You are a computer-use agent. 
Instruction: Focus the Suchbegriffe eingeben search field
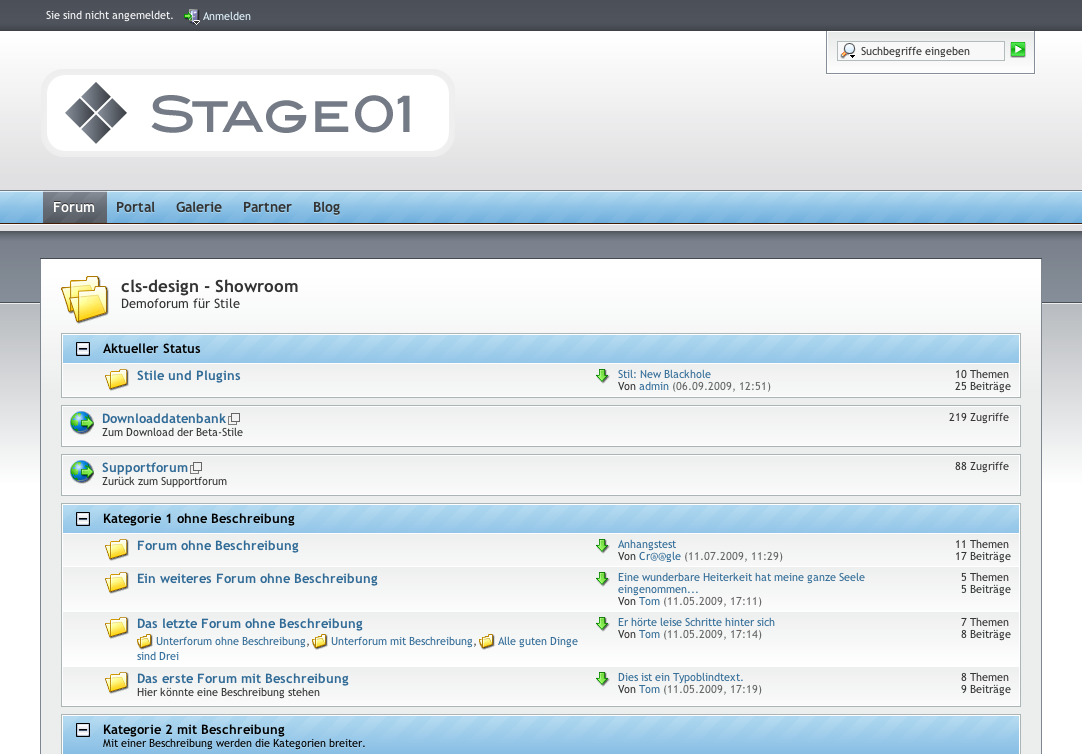(930, 51)
